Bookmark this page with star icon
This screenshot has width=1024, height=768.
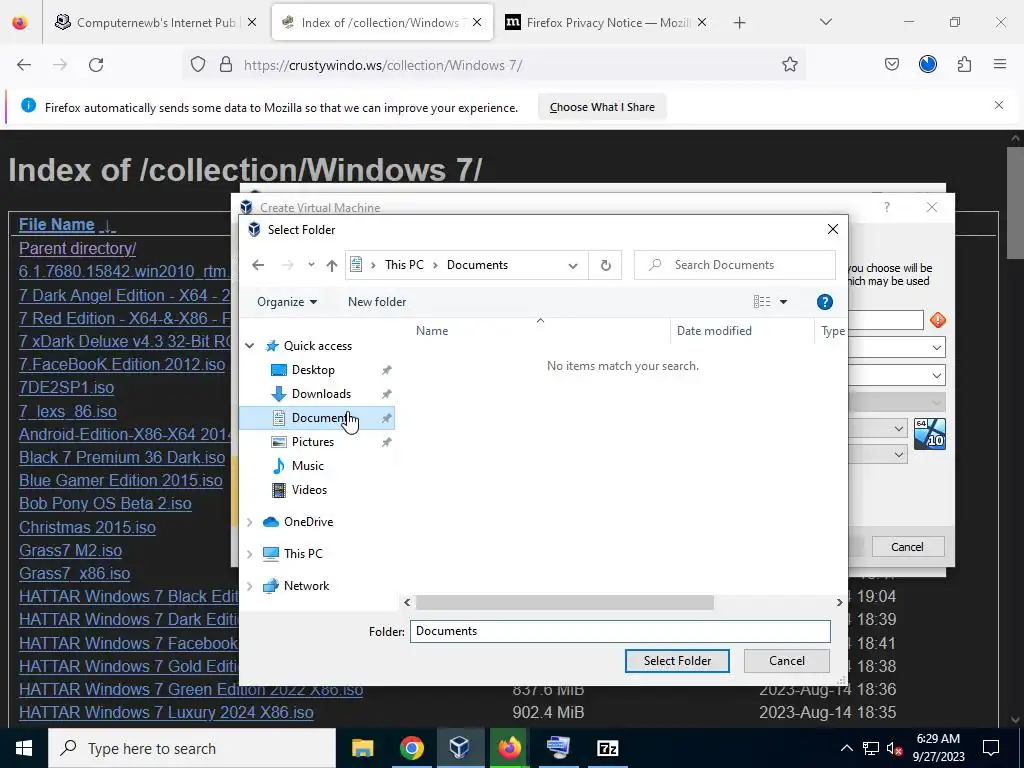[x=790, y=65]
